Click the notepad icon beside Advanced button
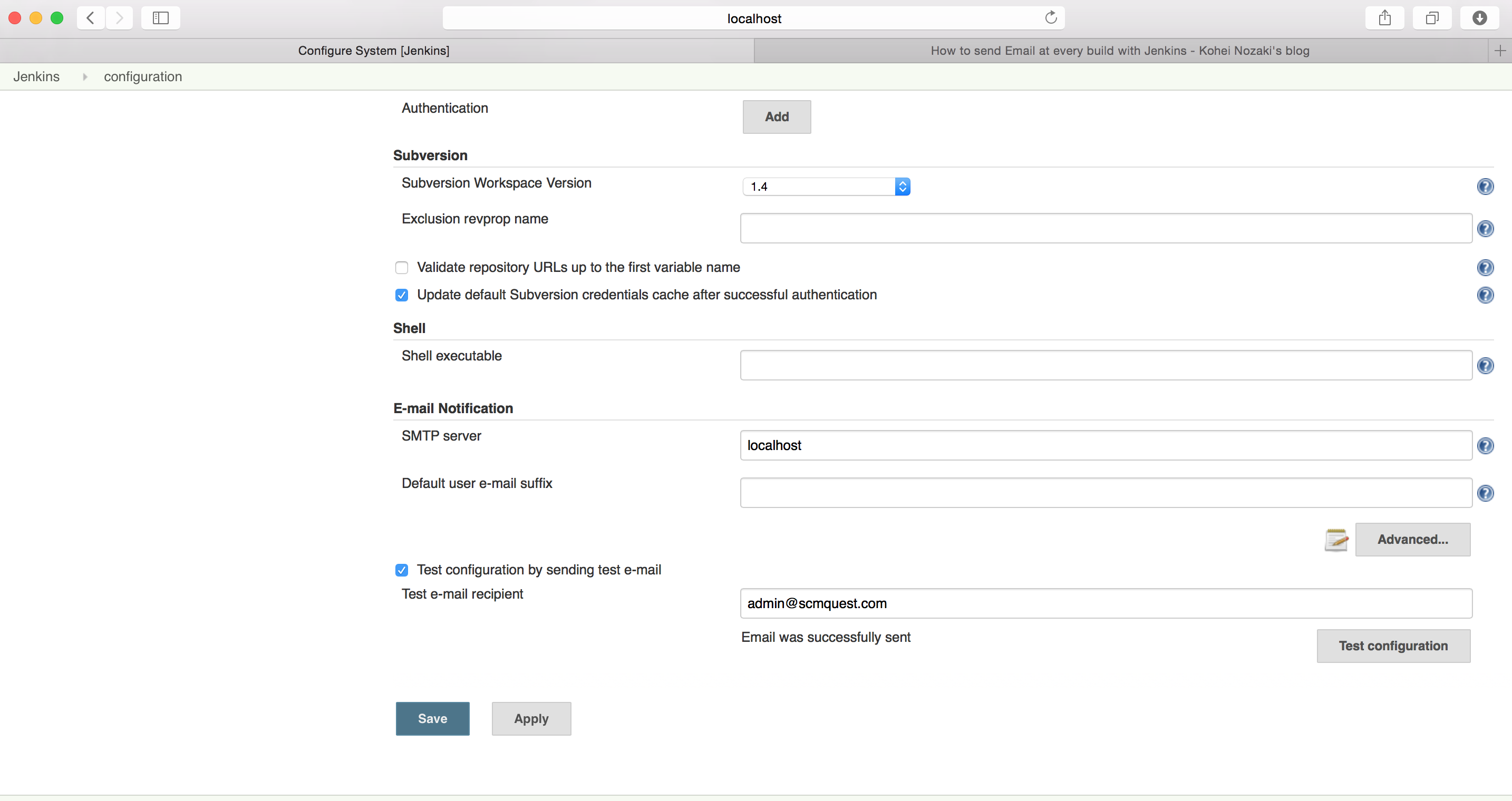 click(x=1336, y=540)
